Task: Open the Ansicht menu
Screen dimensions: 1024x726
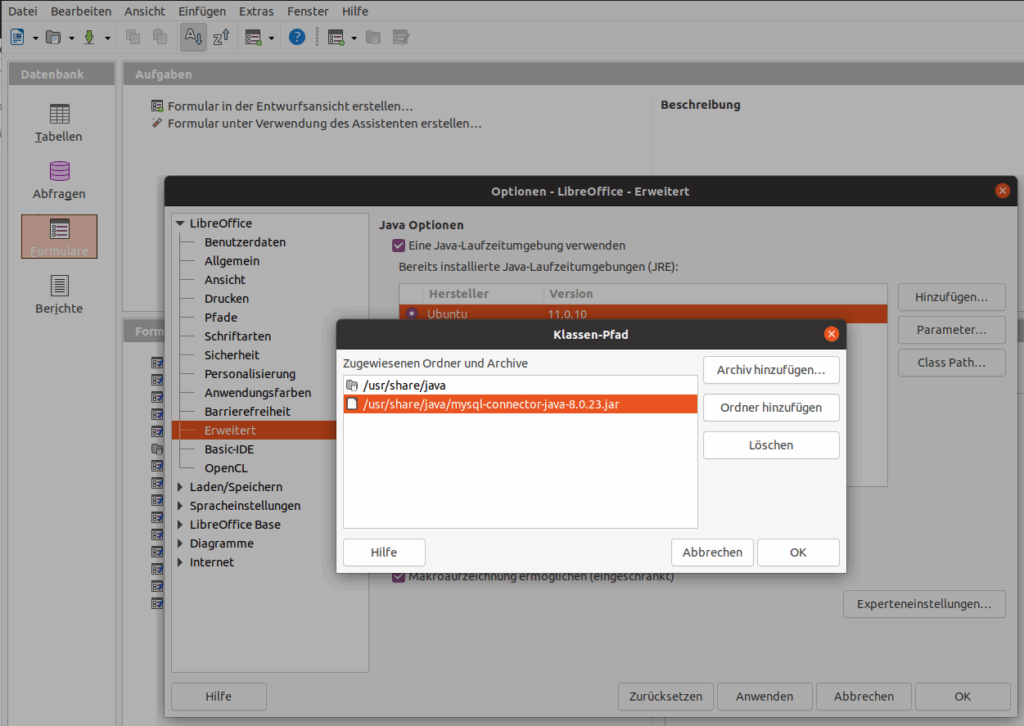Action: point(145,11)
